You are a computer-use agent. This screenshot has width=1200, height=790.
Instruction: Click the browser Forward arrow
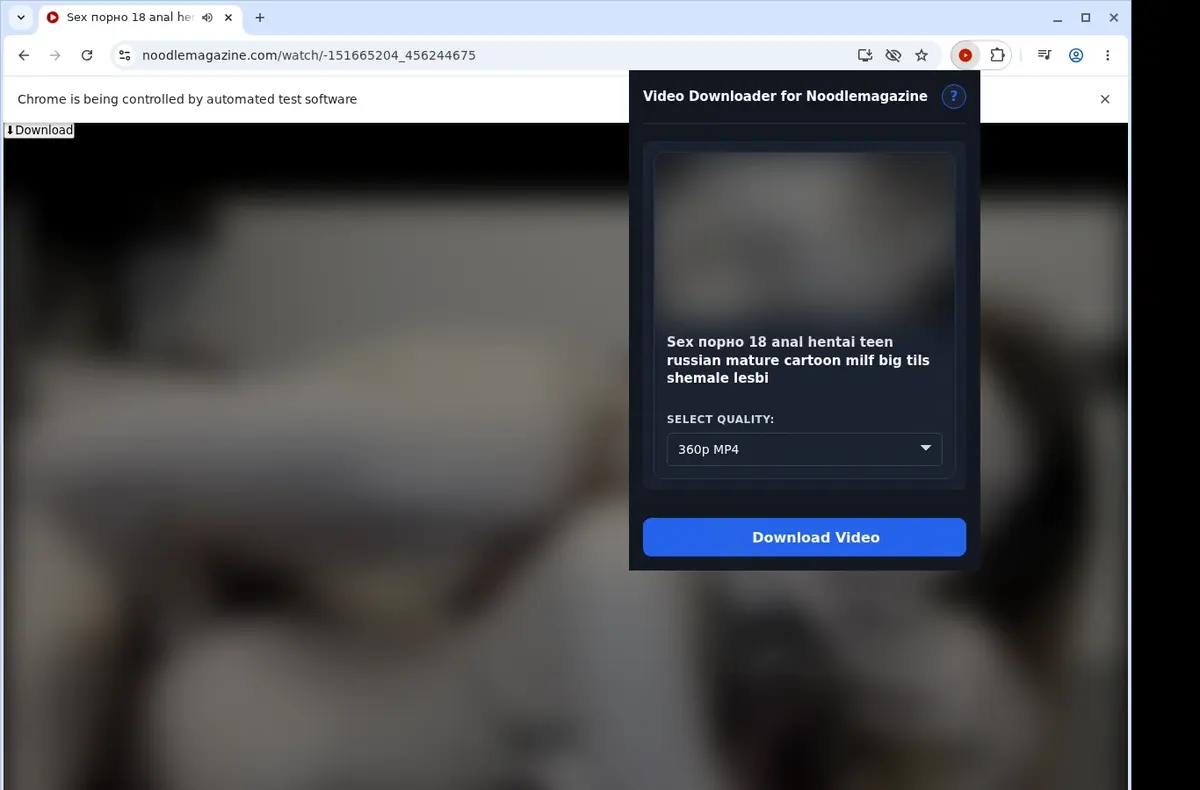[55, 56]
